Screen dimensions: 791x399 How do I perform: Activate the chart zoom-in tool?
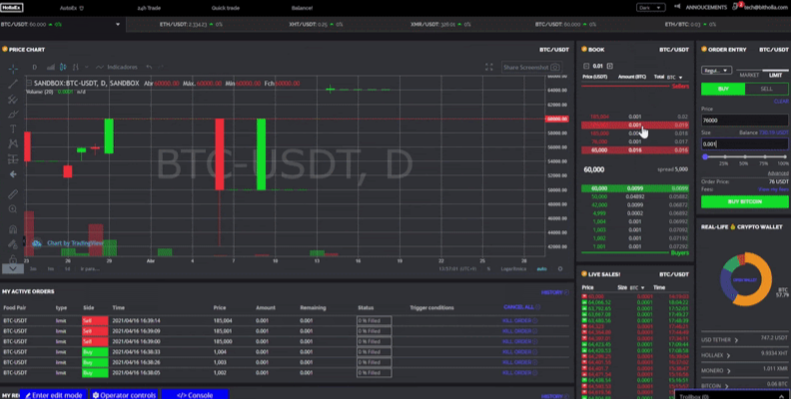[13, 209]
